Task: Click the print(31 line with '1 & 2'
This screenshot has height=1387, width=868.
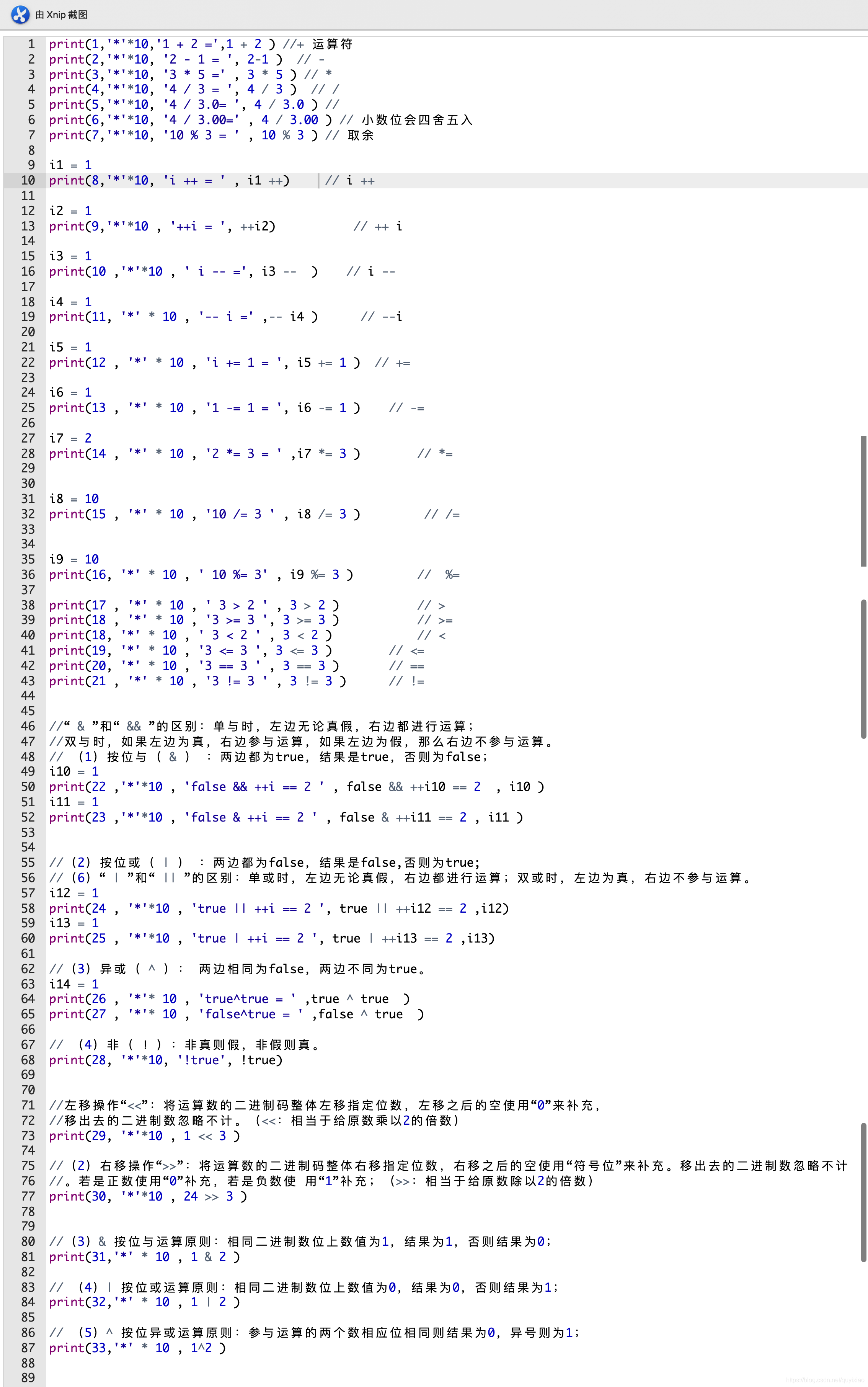Action: tap(145, 1257)
